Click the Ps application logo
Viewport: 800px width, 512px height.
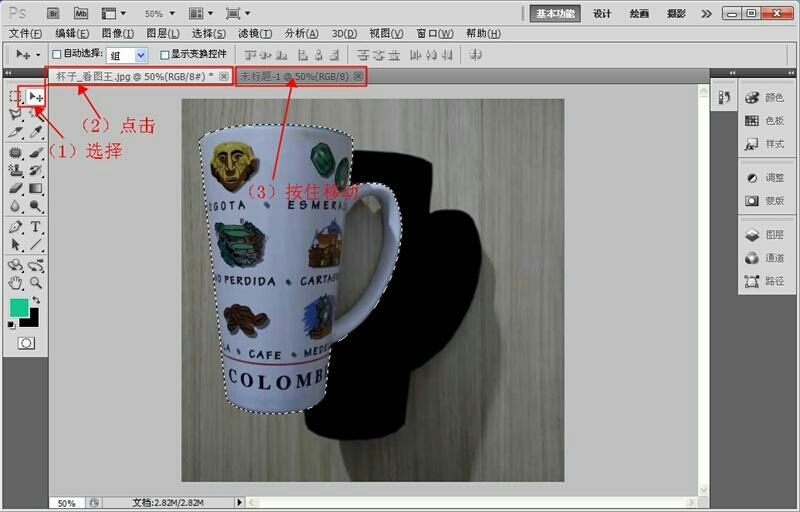tap(17, 13)
